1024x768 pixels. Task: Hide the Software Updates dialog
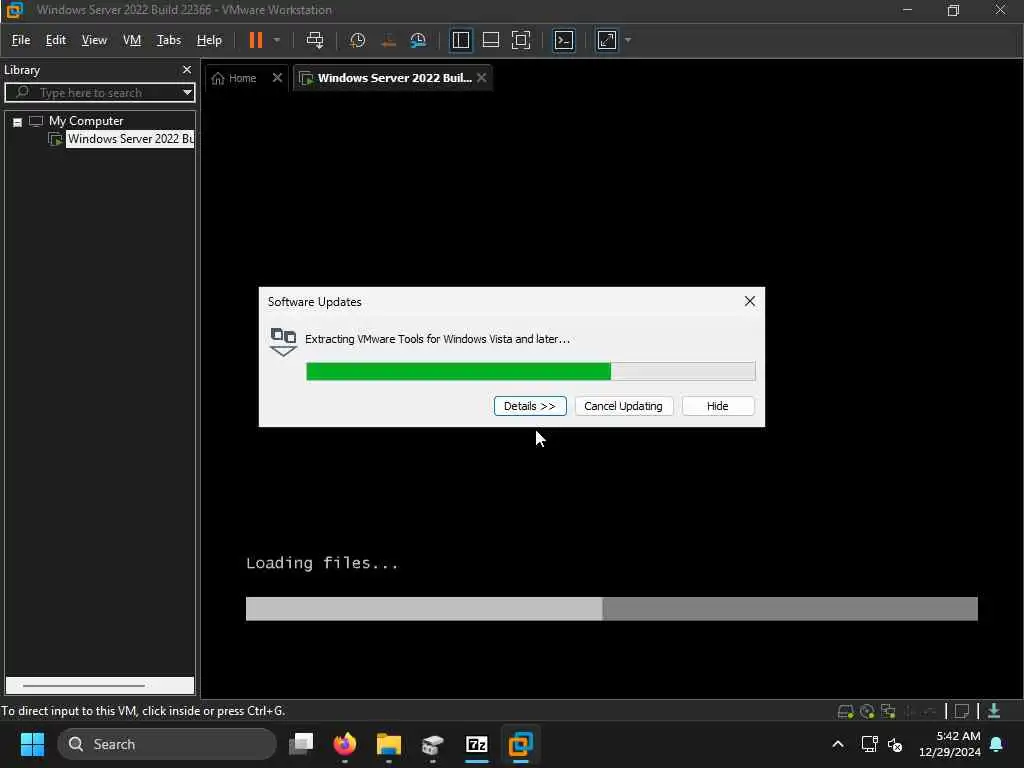717,406
